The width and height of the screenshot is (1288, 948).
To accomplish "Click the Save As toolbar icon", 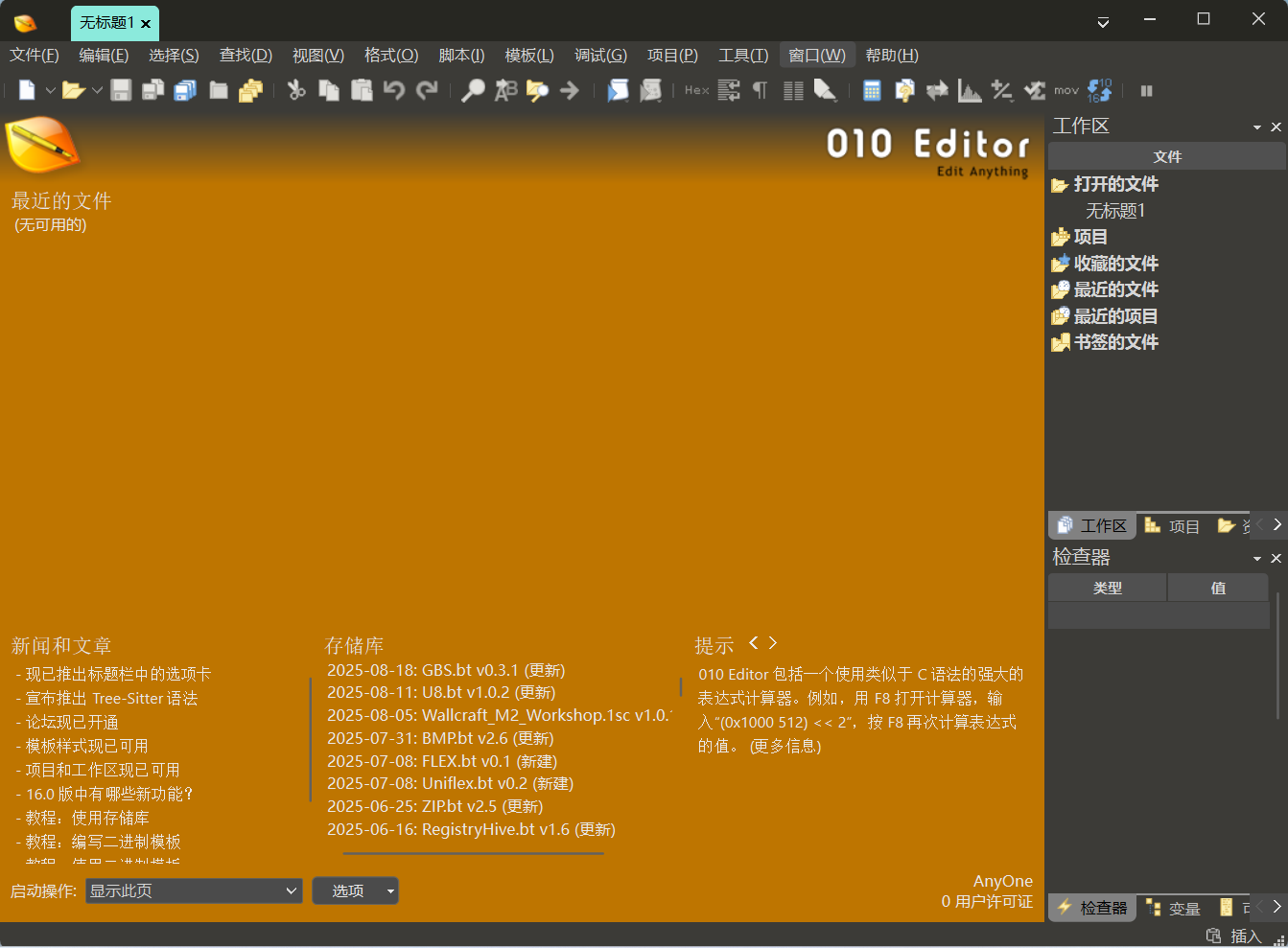I will tap(152, 90).
